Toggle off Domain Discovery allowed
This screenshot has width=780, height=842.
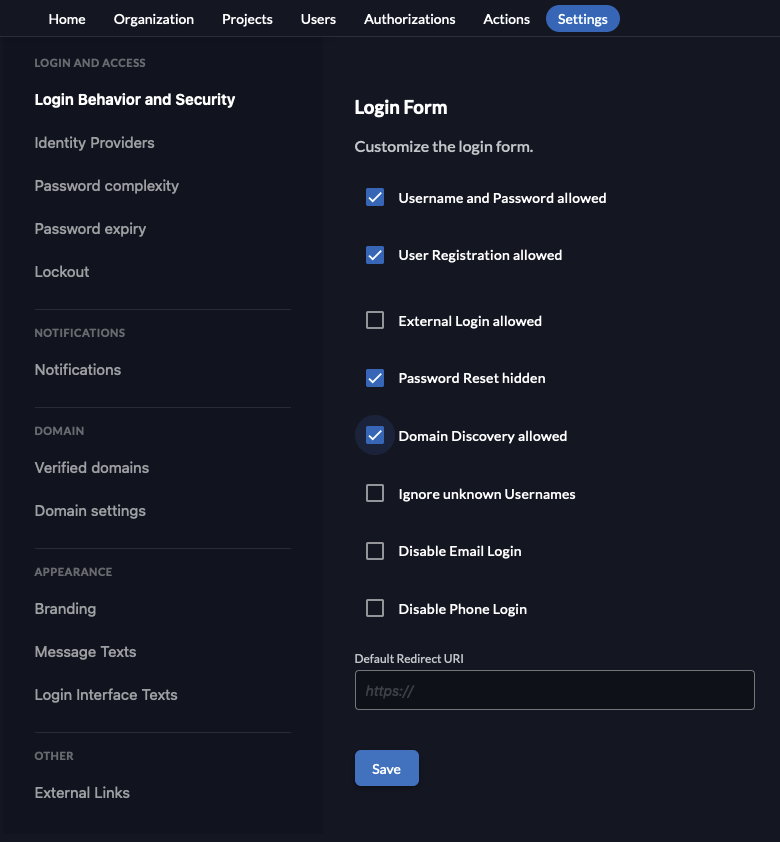point(375,435)
